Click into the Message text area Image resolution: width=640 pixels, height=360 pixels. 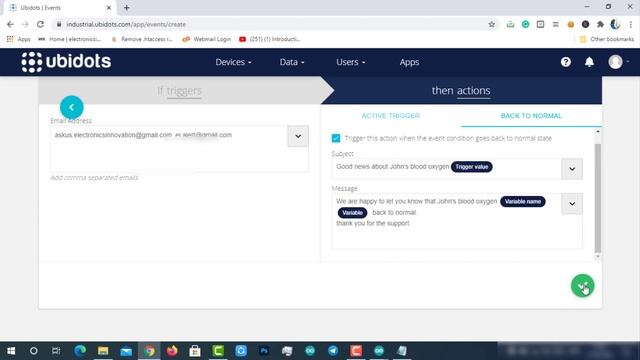coord(447,221)
